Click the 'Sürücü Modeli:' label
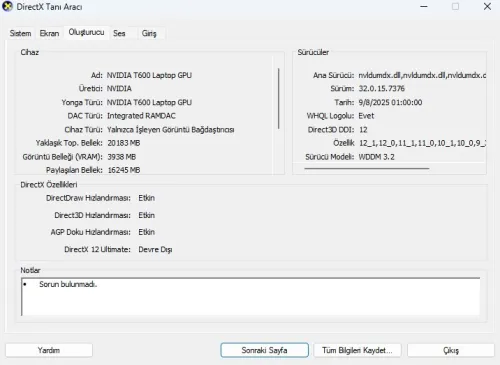This screenshot has height=365, width=500. pos(330,157)
